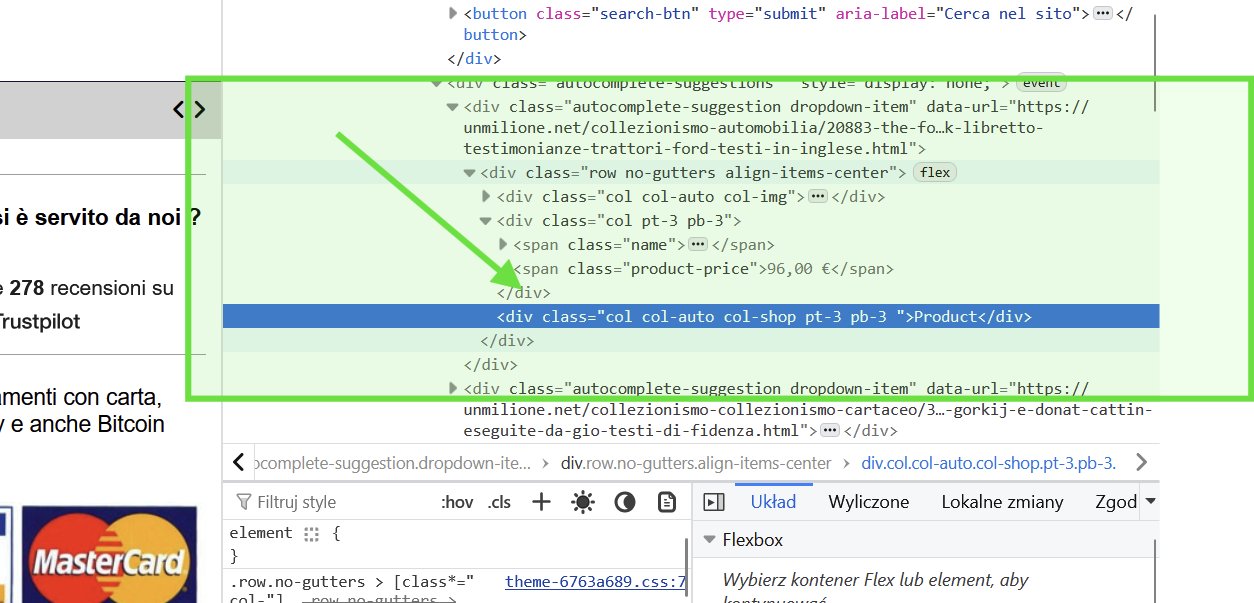
Task: Select the highlighted col-shop Product div line
Action: 691,317
